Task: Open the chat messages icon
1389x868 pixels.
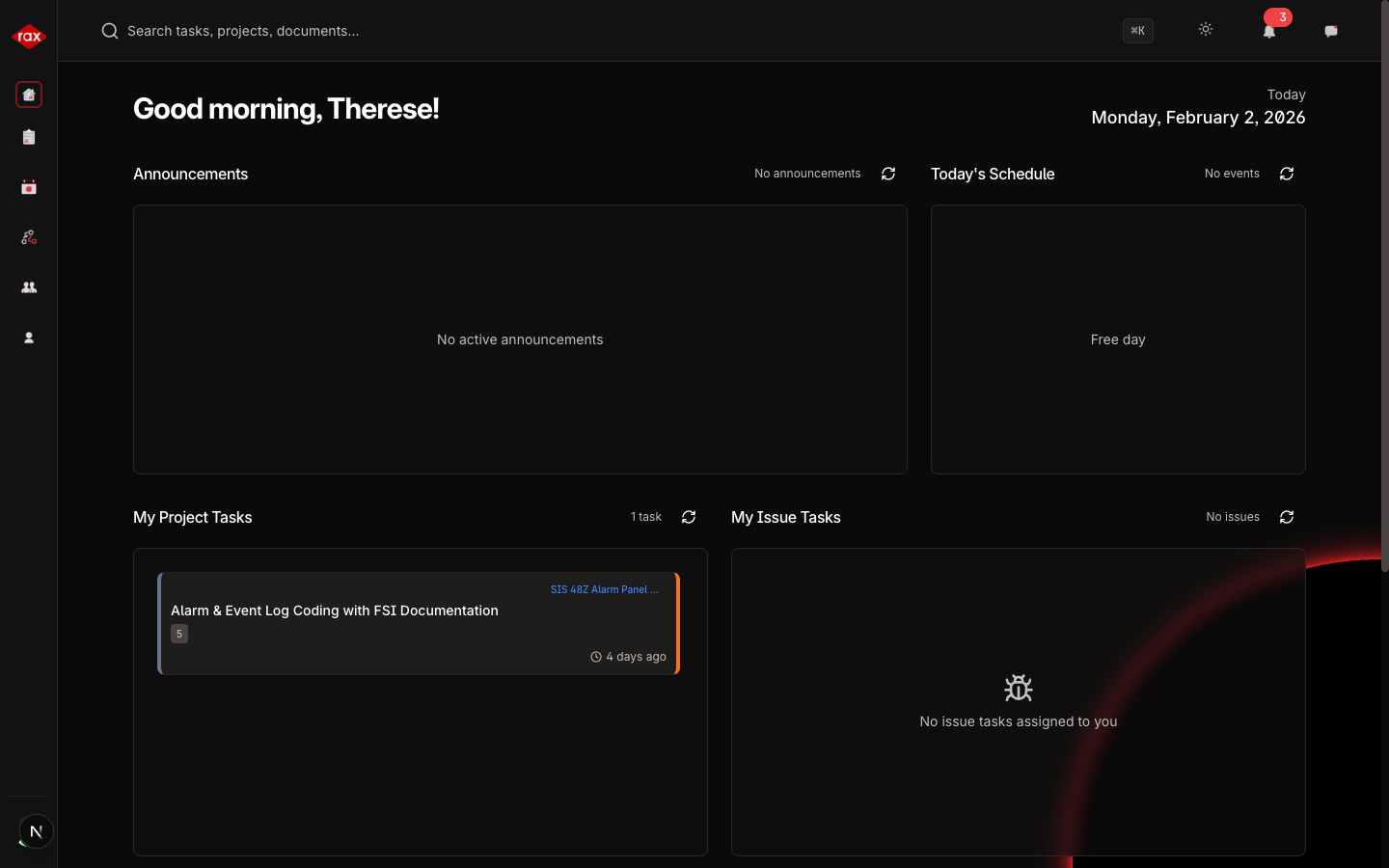Action: tap(1331, 31)
